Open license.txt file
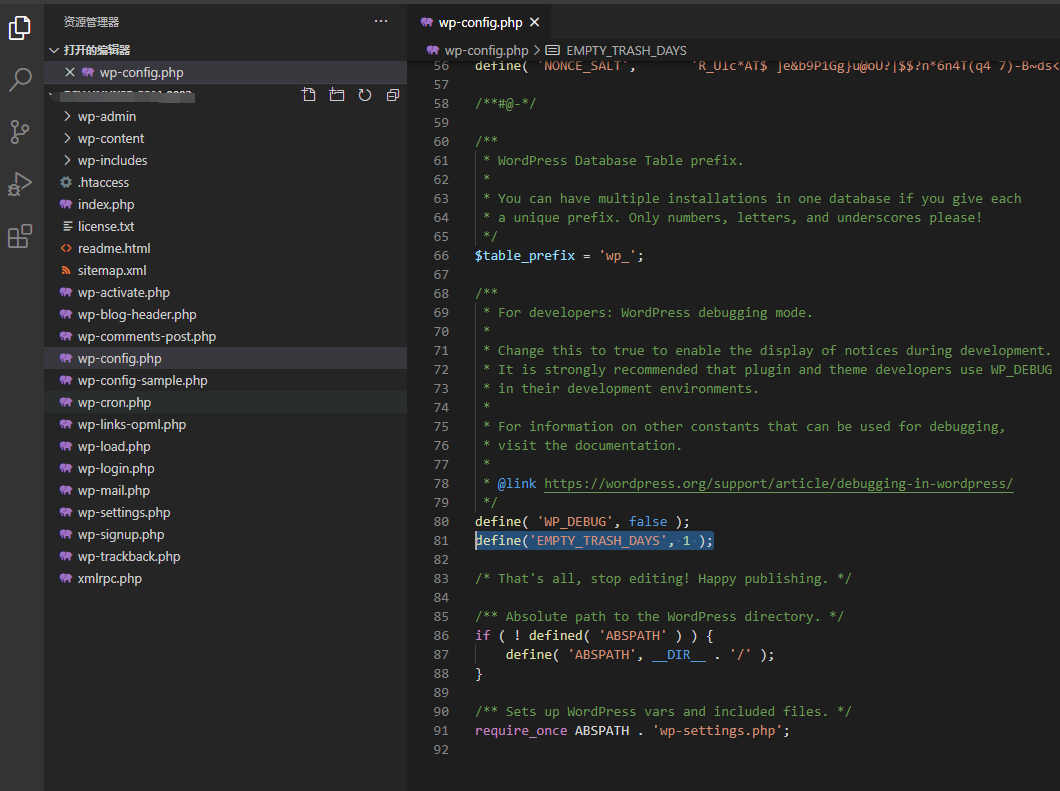The image size is (1060, 791). click(x=226, y=226)
